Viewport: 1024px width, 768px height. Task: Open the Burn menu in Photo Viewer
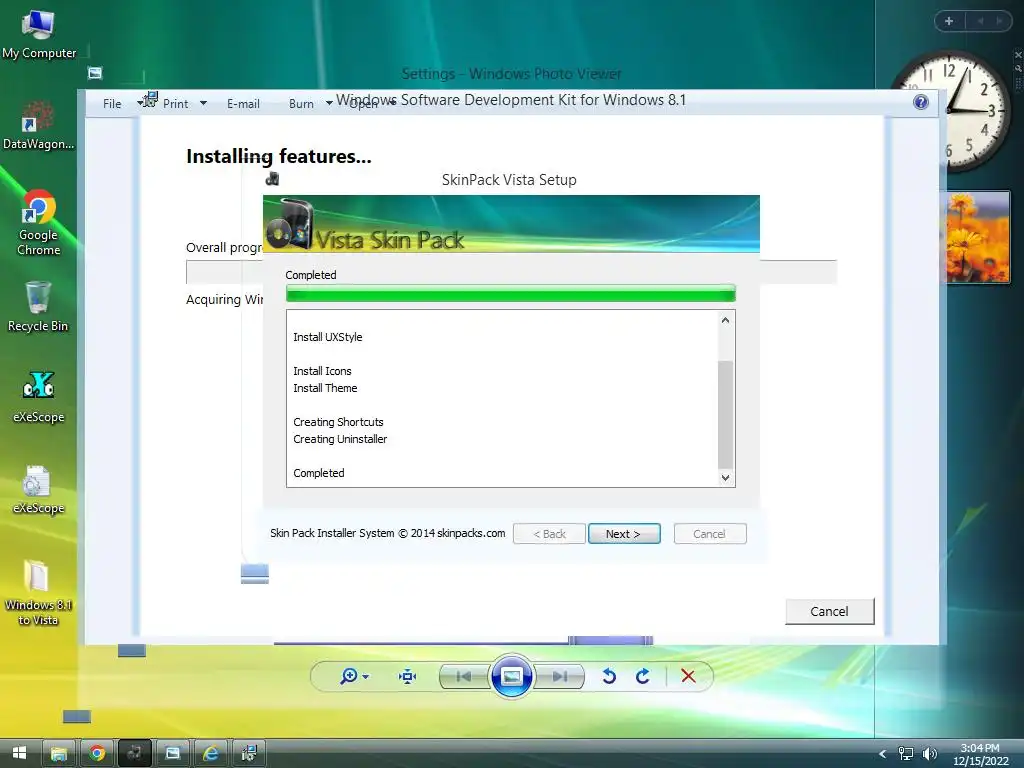click(x=301, y=103)
